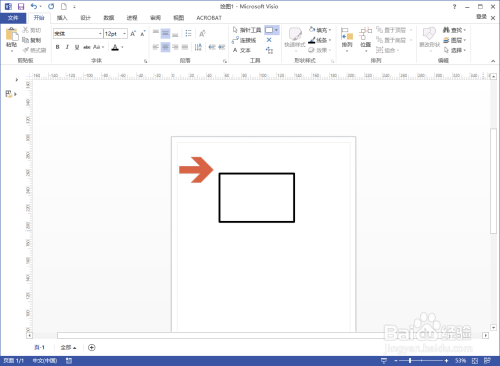This screenshot has width=500, height=366.
Task: Select the 指针工具 (Pointer Tool)
Action: tap(247, 30)
